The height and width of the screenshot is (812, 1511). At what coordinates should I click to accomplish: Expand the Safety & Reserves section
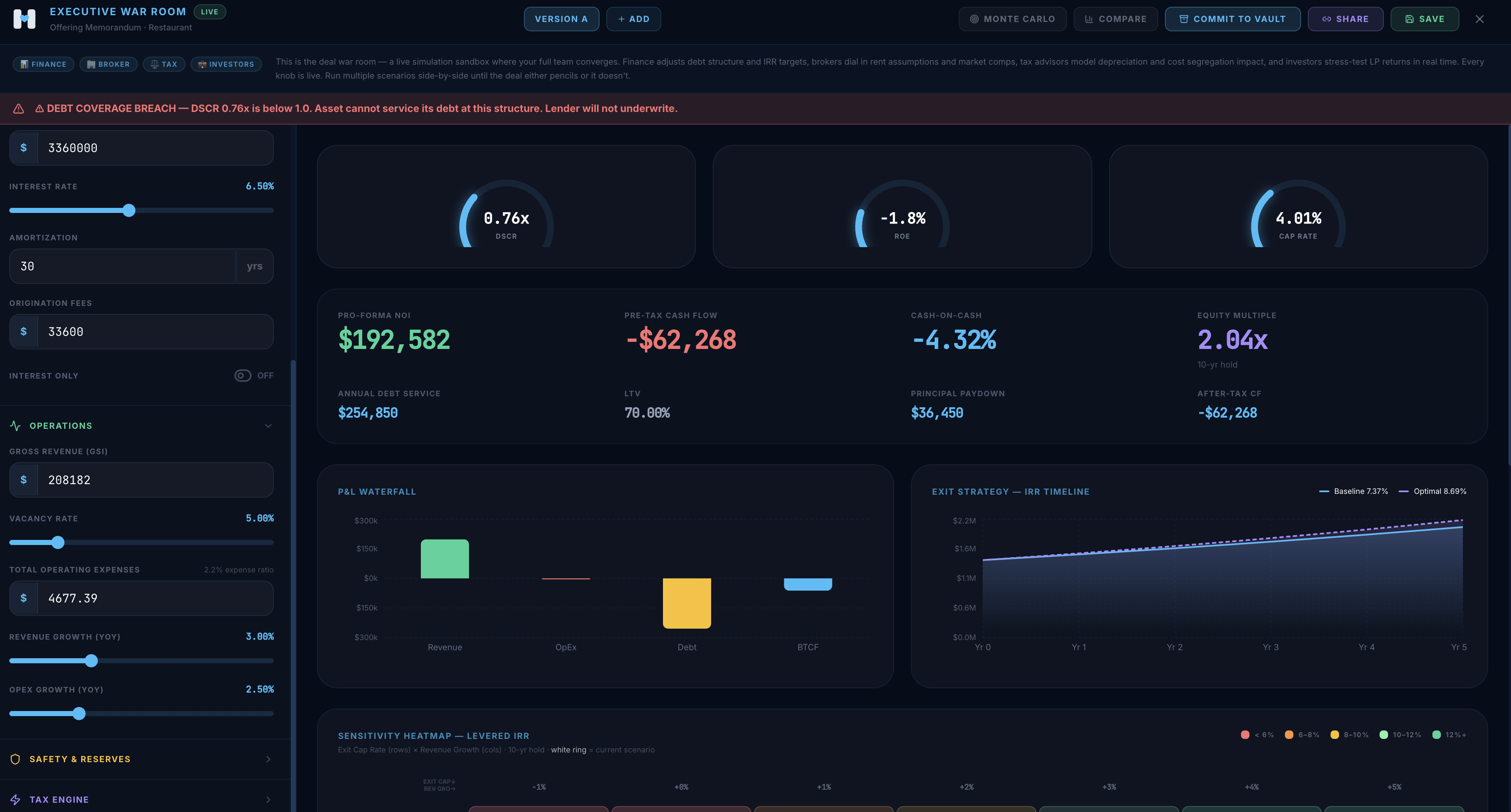tap(268, 759)
